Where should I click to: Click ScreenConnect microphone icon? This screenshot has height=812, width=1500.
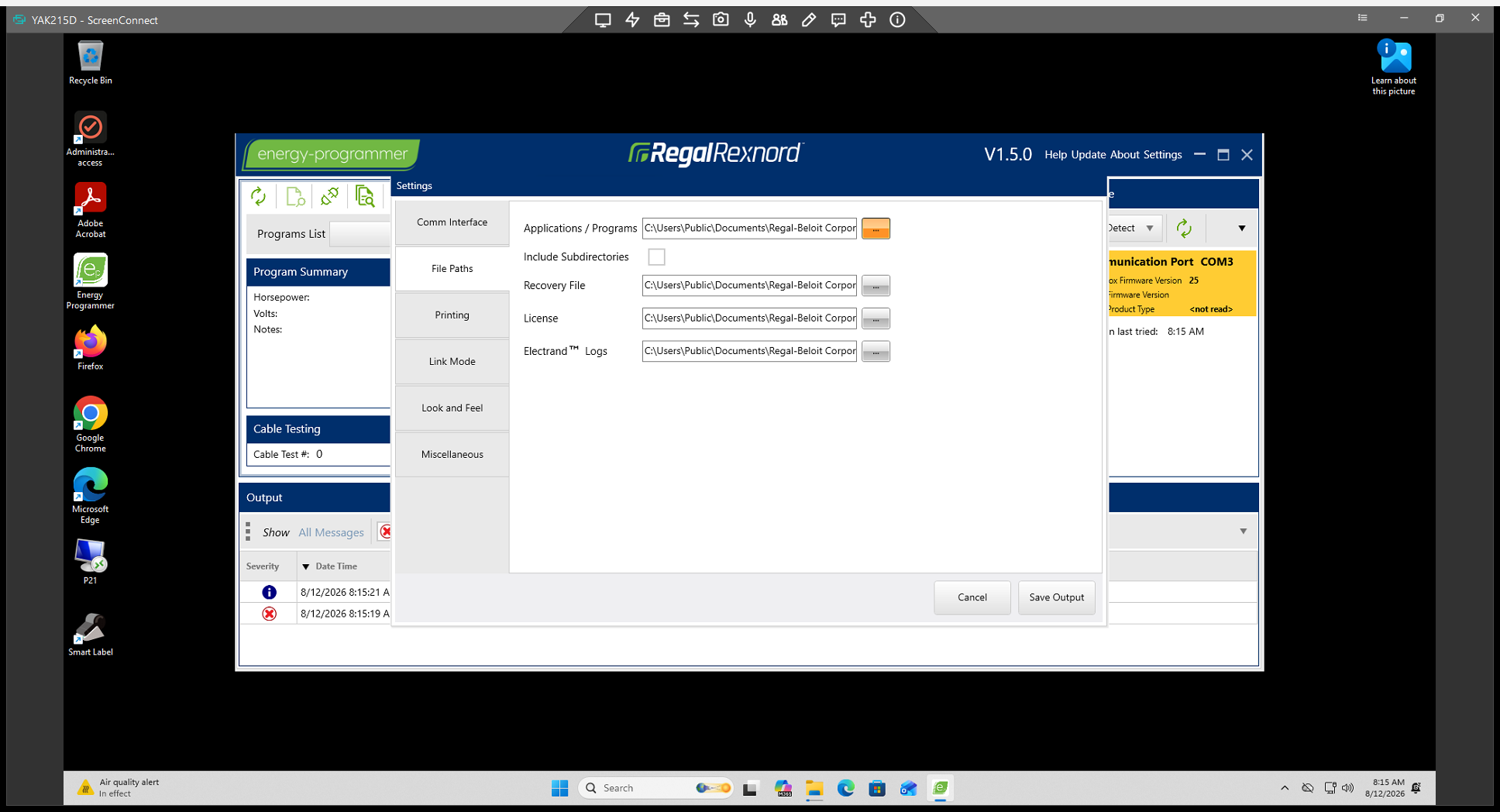750,20
